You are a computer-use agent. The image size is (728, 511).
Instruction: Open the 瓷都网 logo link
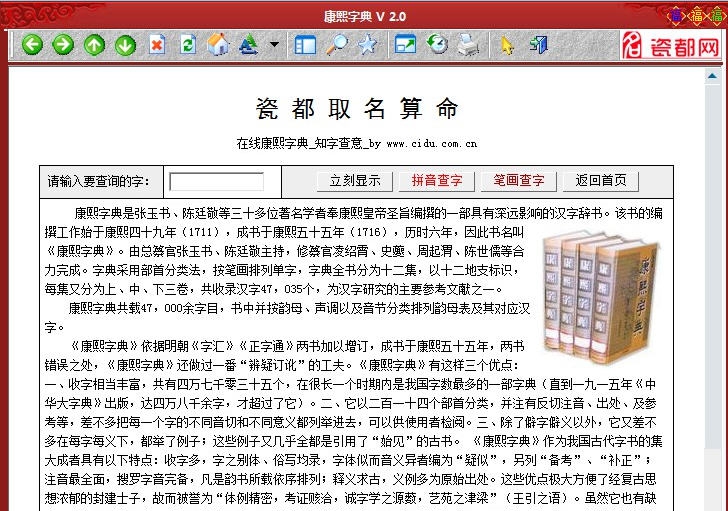[x=671, y=45]
